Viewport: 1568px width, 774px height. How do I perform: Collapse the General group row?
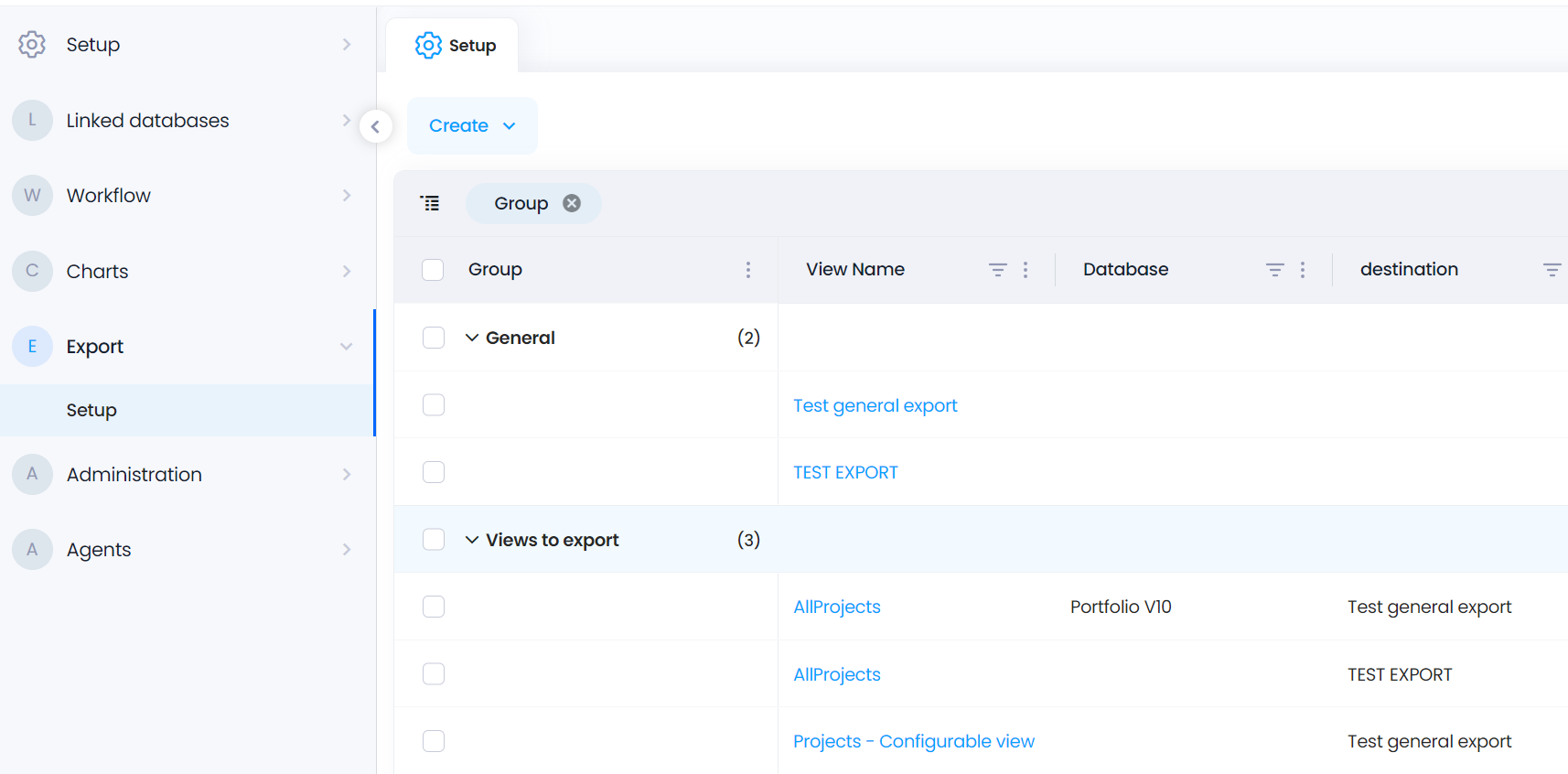(x=472, y=338)
